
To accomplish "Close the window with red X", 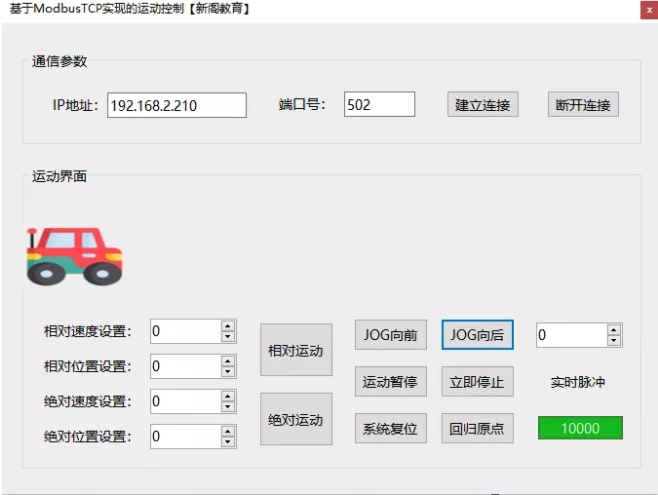I will coord(649,10).
